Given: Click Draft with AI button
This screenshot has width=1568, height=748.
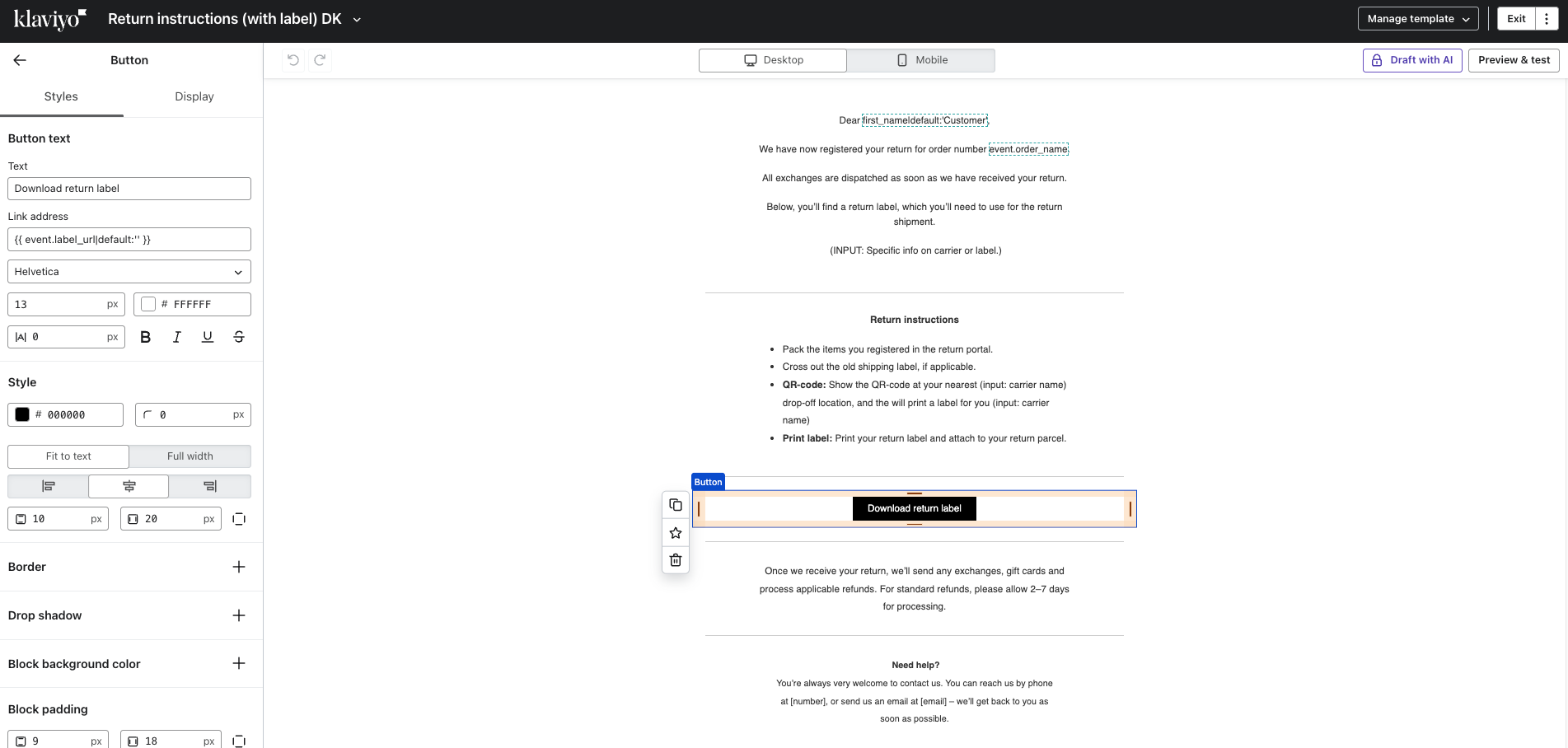Looking at the screenshot, I should click(1412, 60).
